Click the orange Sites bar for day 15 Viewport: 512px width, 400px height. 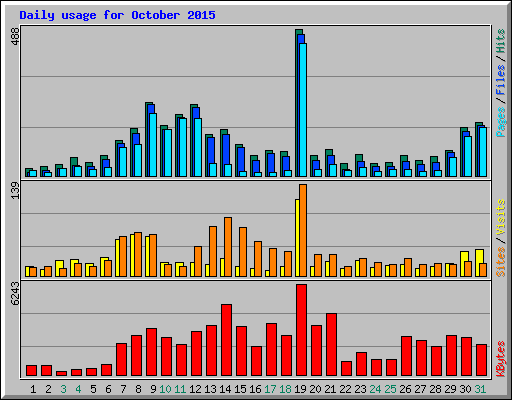tap(243, 252)
